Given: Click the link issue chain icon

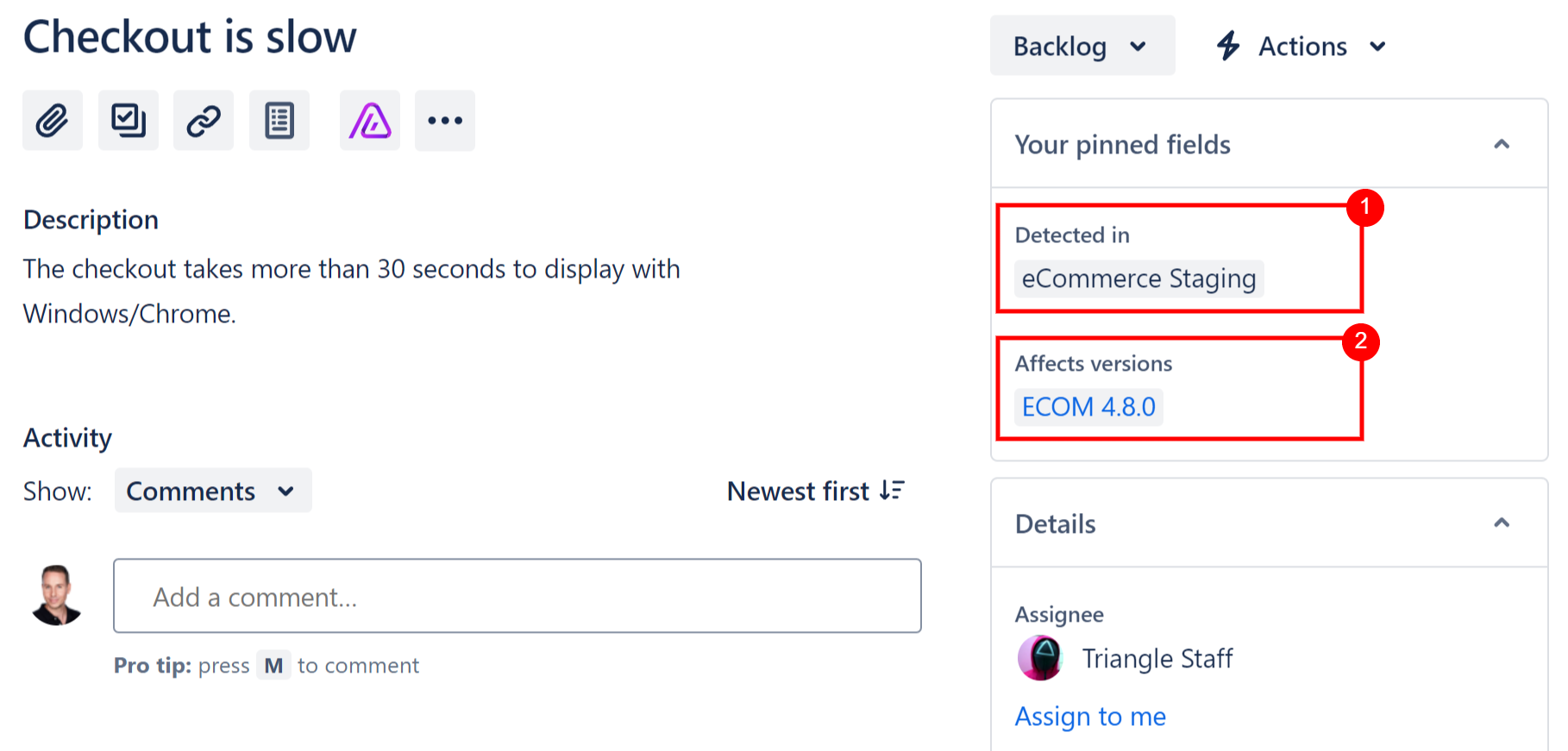Looking at the screenshot, I should [x=204, y=121].
